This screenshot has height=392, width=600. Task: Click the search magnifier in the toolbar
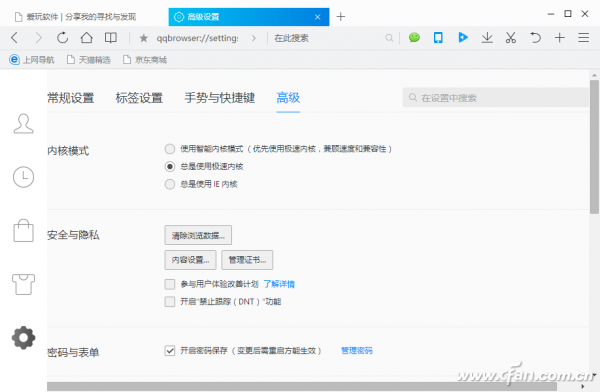click(389, 38)
